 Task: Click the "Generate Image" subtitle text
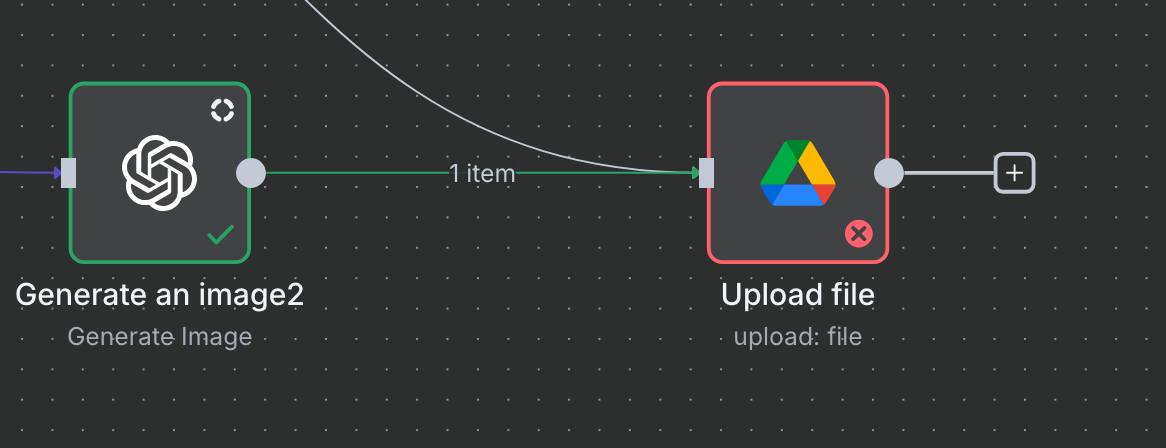pyautogui.click(x=160, y=336)
